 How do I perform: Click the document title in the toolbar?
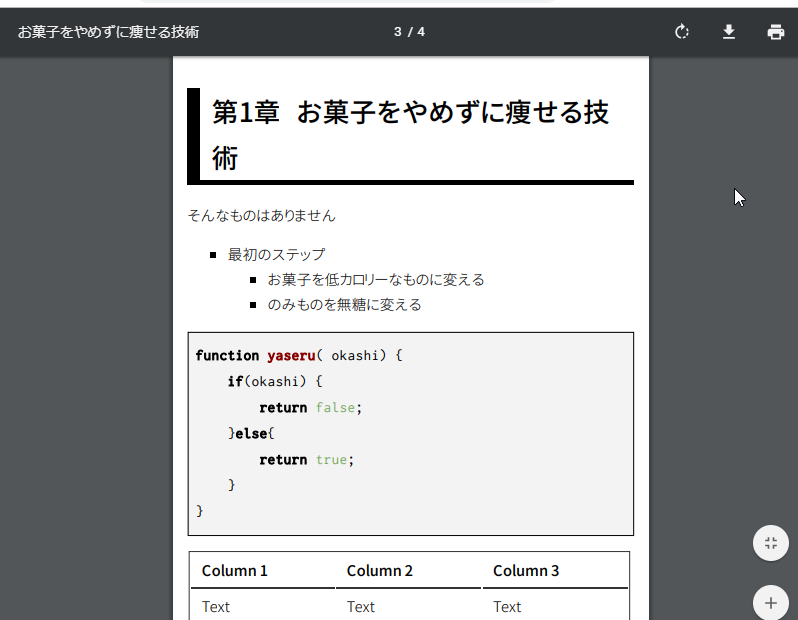(108, 32)
